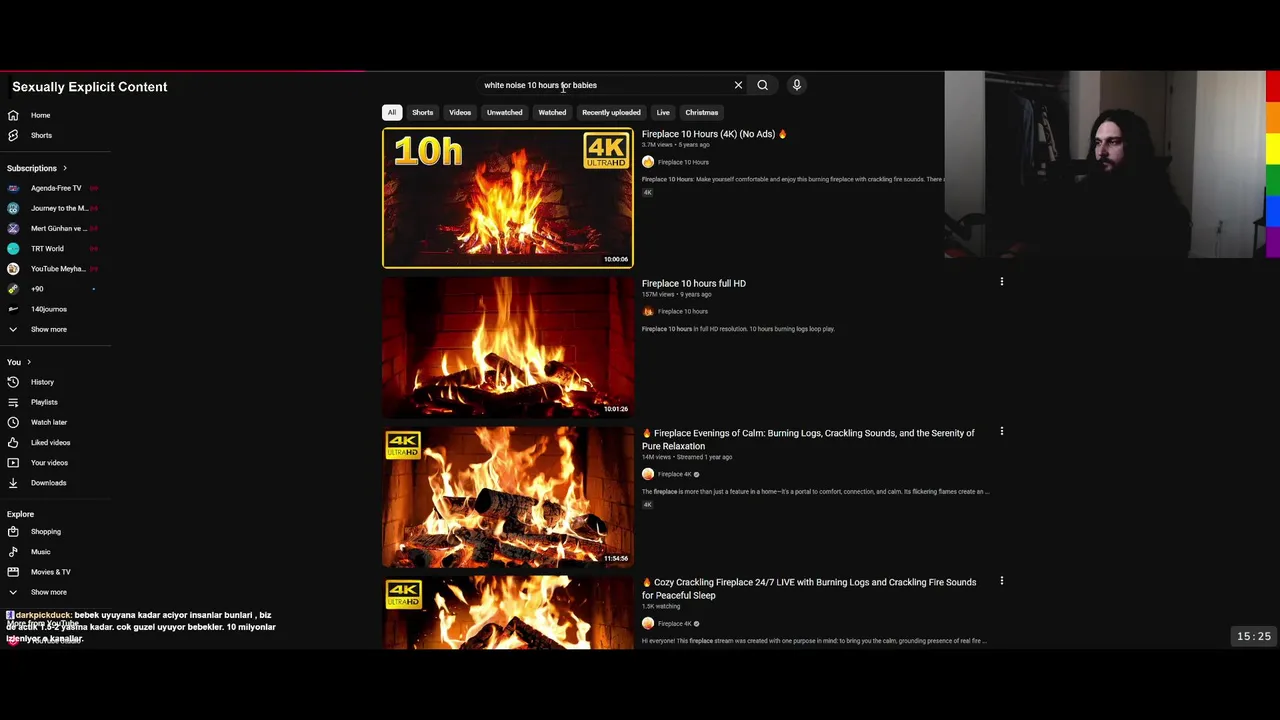Screen dimensions: 1280x720
Task: Select the Watched filter chip
Action: [552, 112]
